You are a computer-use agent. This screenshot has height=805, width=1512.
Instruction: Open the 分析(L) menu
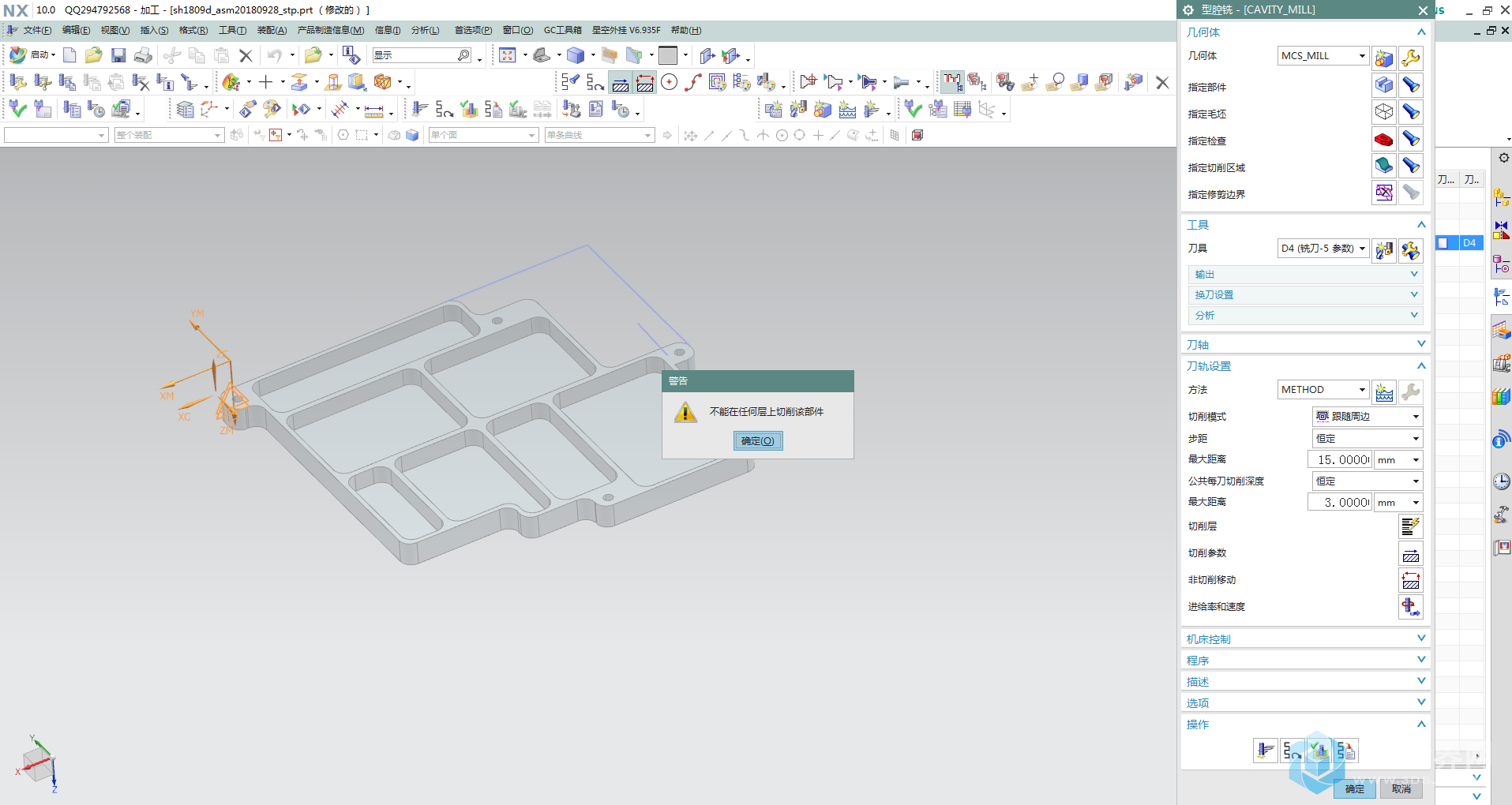(425, 30)
